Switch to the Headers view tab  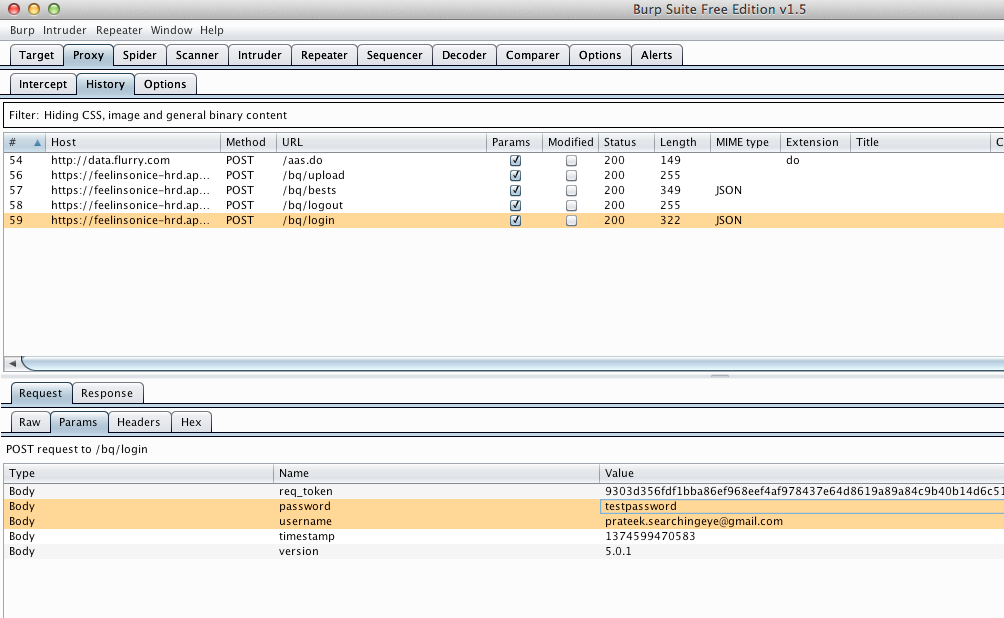click(x=138, y=422)
